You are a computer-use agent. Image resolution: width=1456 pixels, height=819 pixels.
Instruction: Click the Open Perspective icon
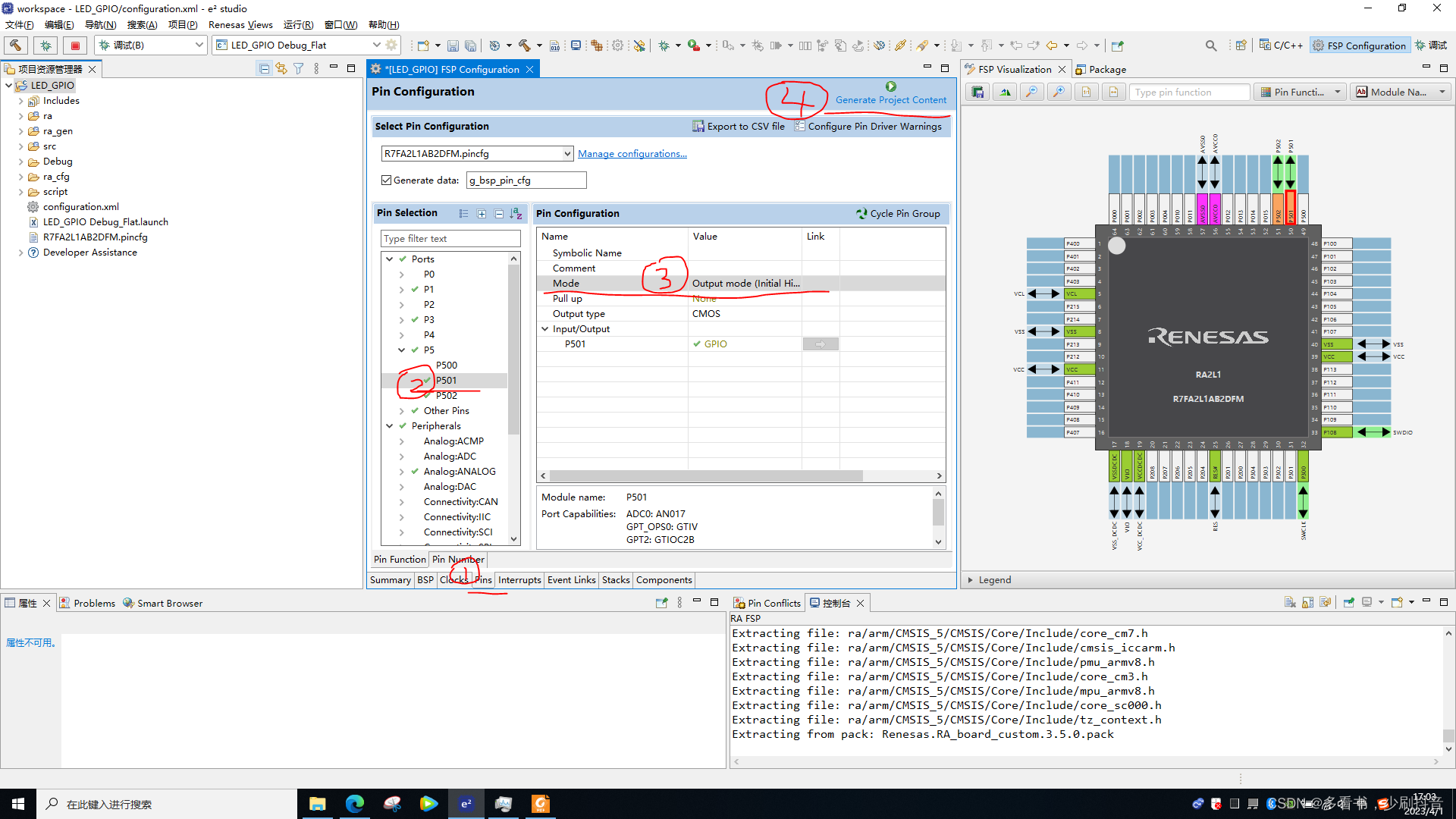point(1241,45)
